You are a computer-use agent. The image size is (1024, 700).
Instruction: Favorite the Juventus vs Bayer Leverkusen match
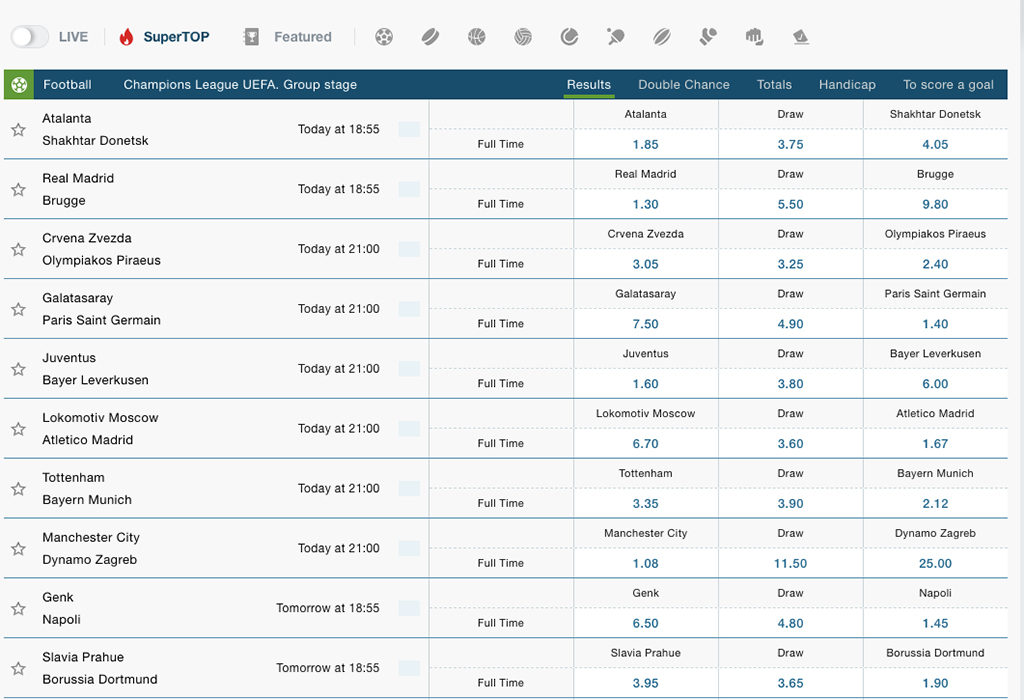click(x=18, y=369)
